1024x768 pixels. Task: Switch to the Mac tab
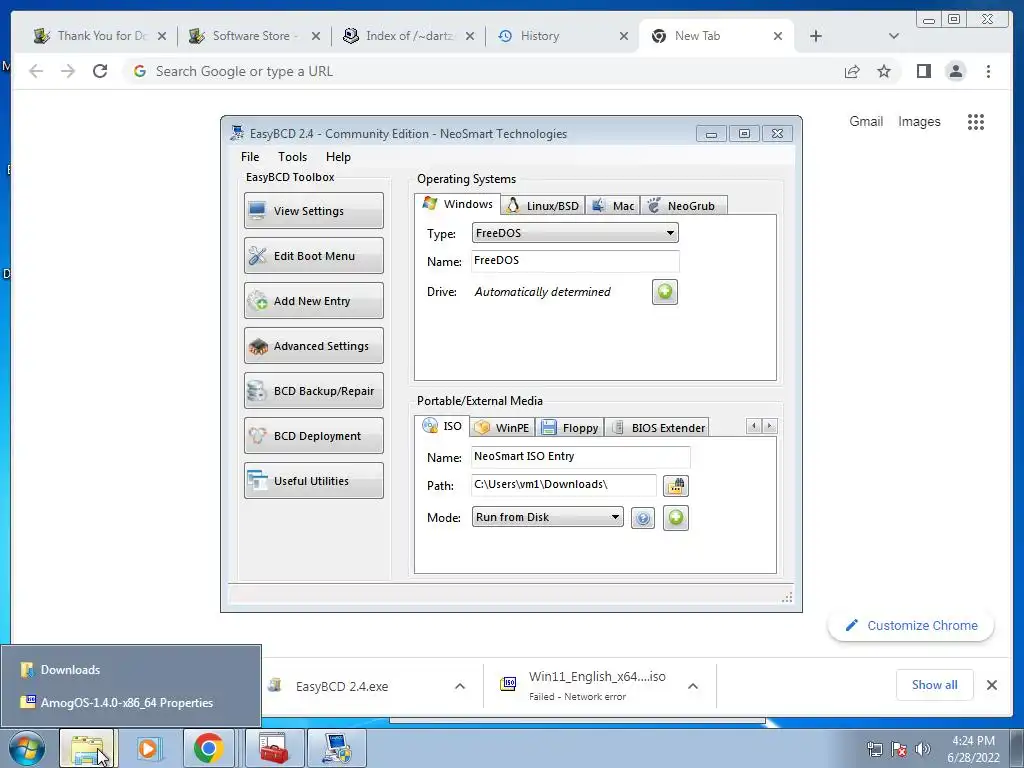[613, 206]
